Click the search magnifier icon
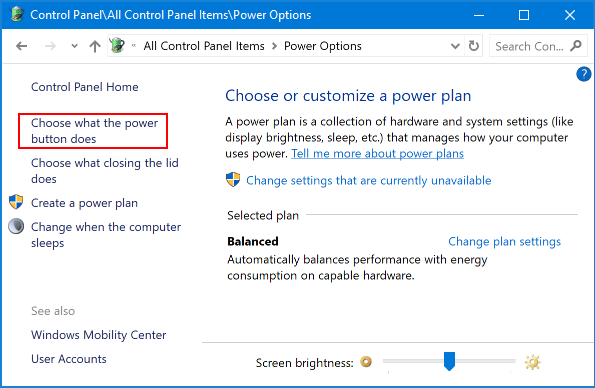Screen dimensions: 595x388 point(576,46)
